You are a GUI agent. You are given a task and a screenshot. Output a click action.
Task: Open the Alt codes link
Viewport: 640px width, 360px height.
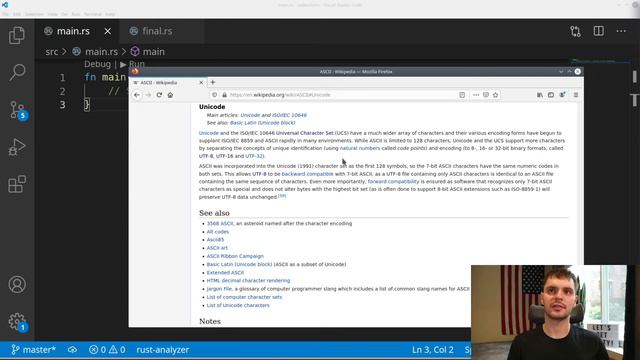pyautogui.click(x=218, y=232)
